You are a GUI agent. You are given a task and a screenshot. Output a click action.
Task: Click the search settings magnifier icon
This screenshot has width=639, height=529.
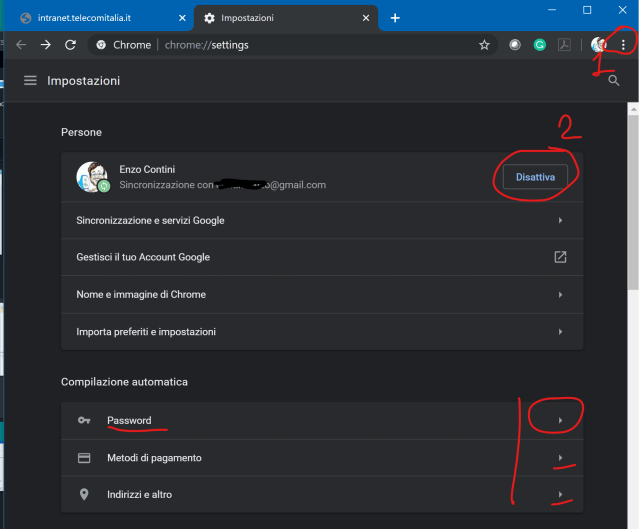[x=614, y=80]
